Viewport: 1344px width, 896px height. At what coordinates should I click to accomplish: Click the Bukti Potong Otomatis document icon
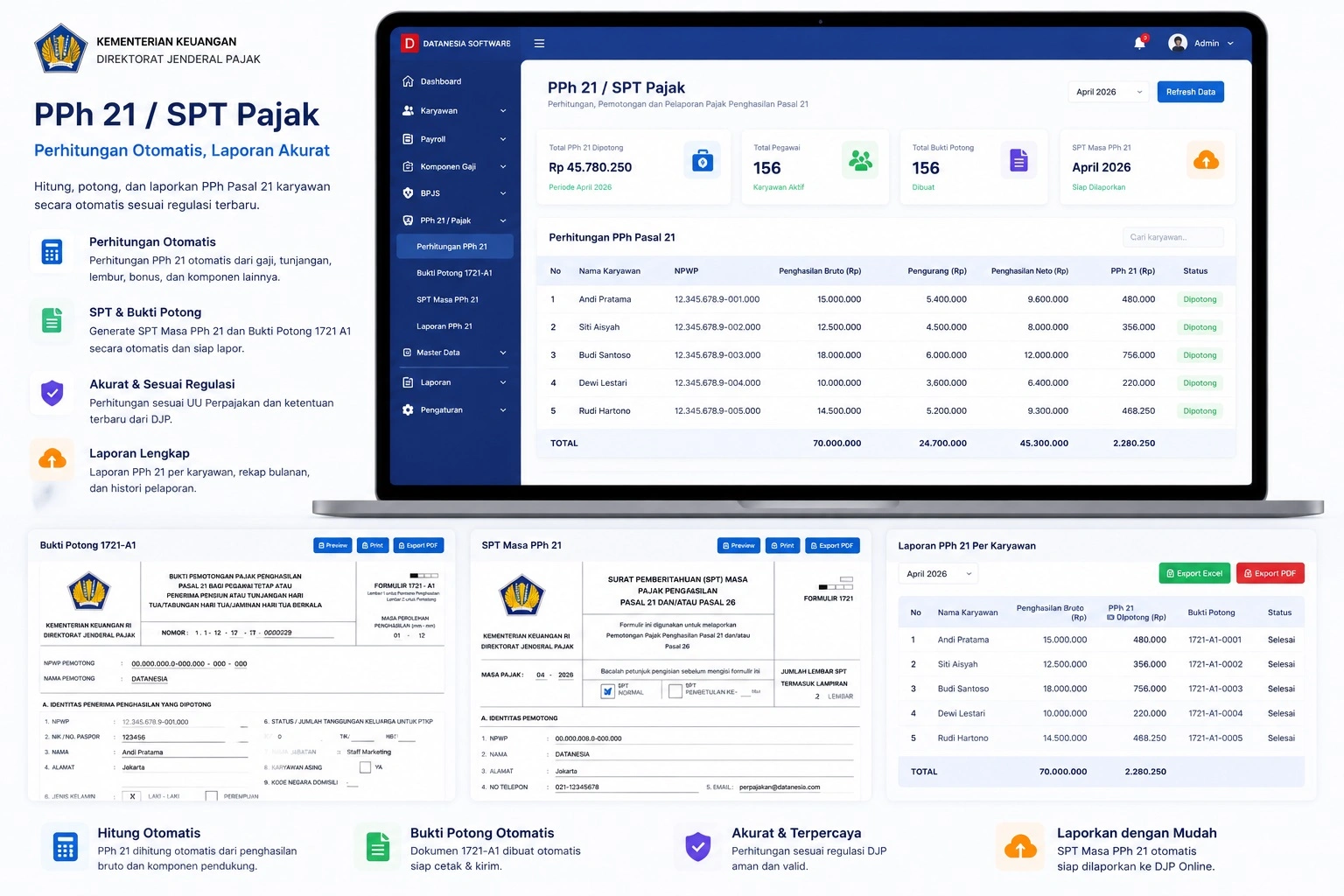coord(377,847)
